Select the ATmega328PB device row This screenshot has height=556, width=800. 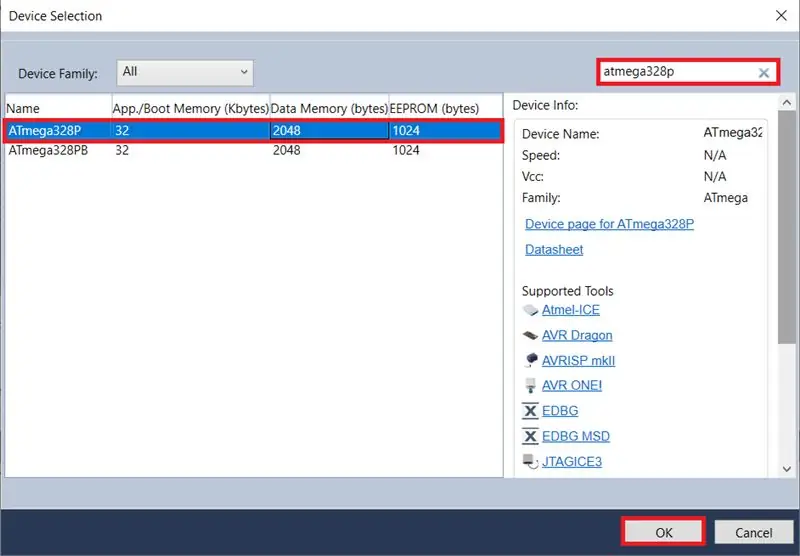pos(254,150)
